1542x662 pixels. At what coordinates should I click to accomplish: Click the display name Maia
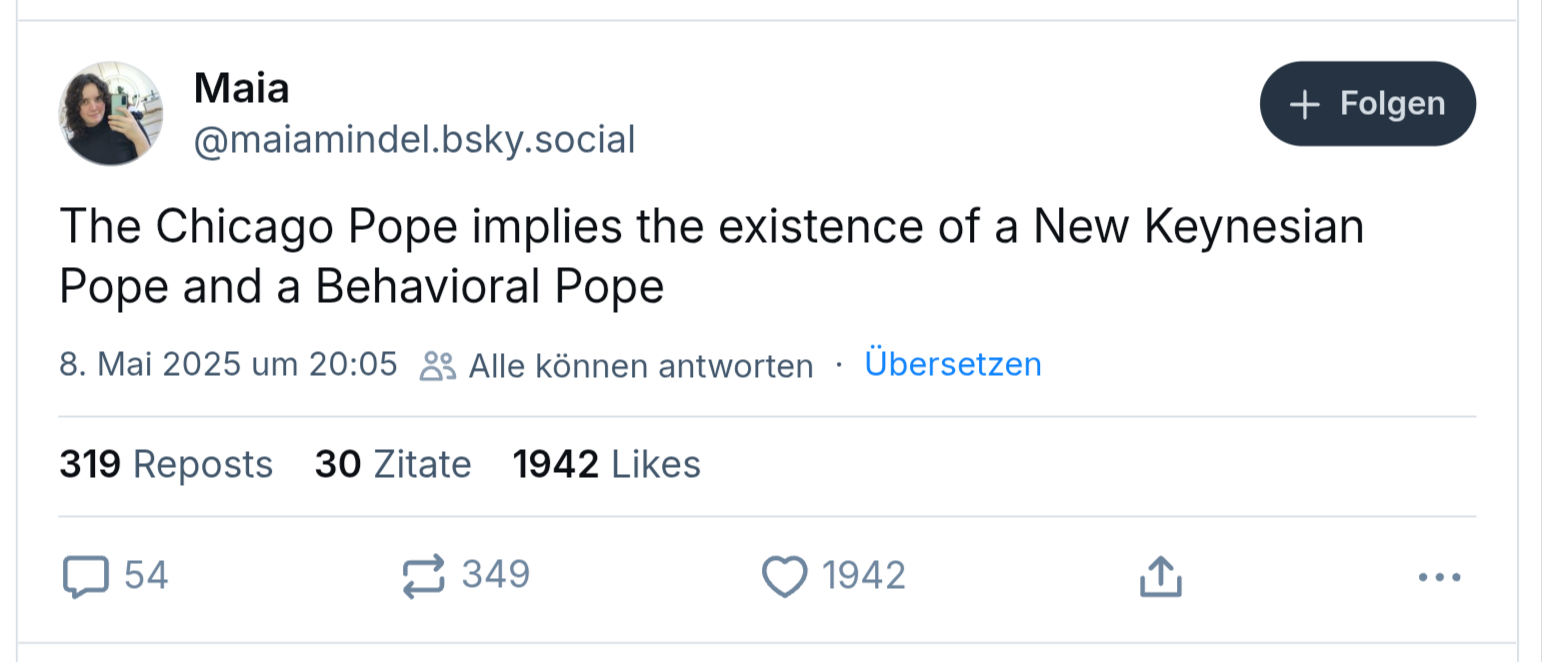point(241,88)
